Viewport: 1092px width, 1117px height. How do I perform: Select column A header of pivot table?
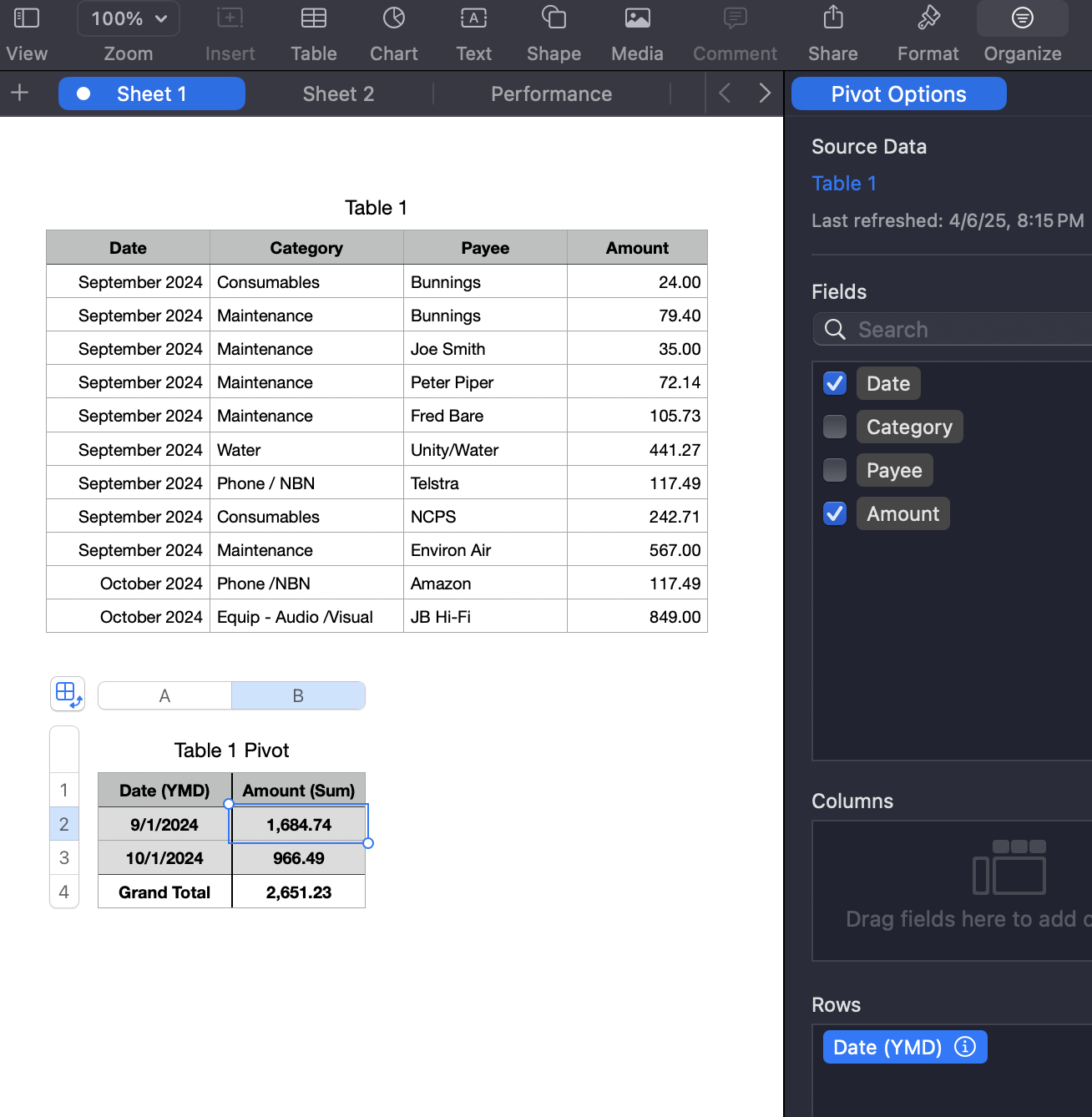click(164, 695)
